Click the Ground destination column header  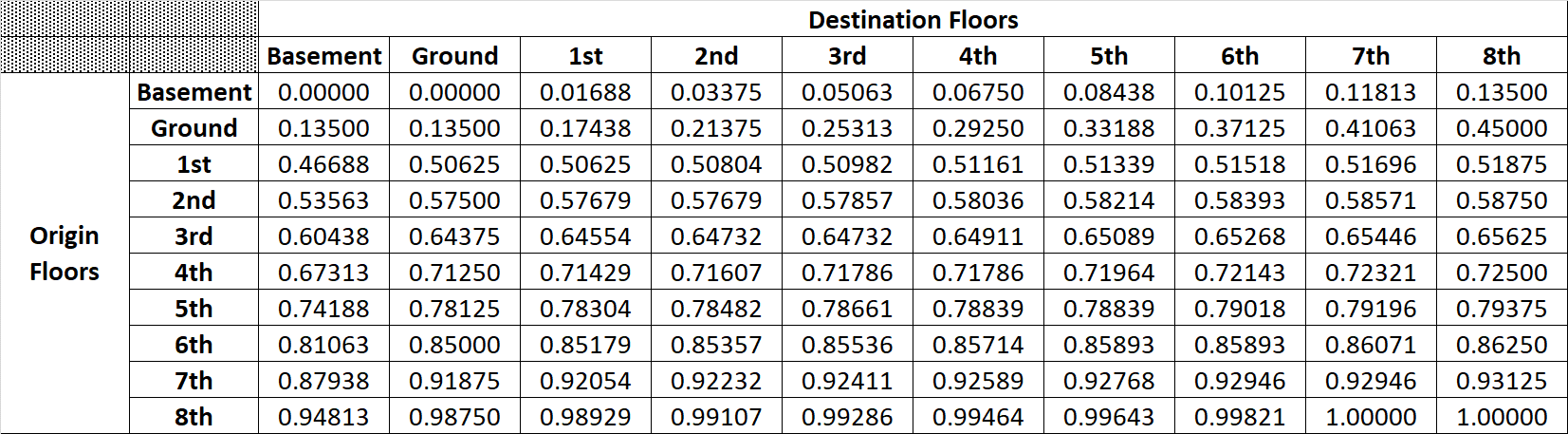tap(454, 56)
